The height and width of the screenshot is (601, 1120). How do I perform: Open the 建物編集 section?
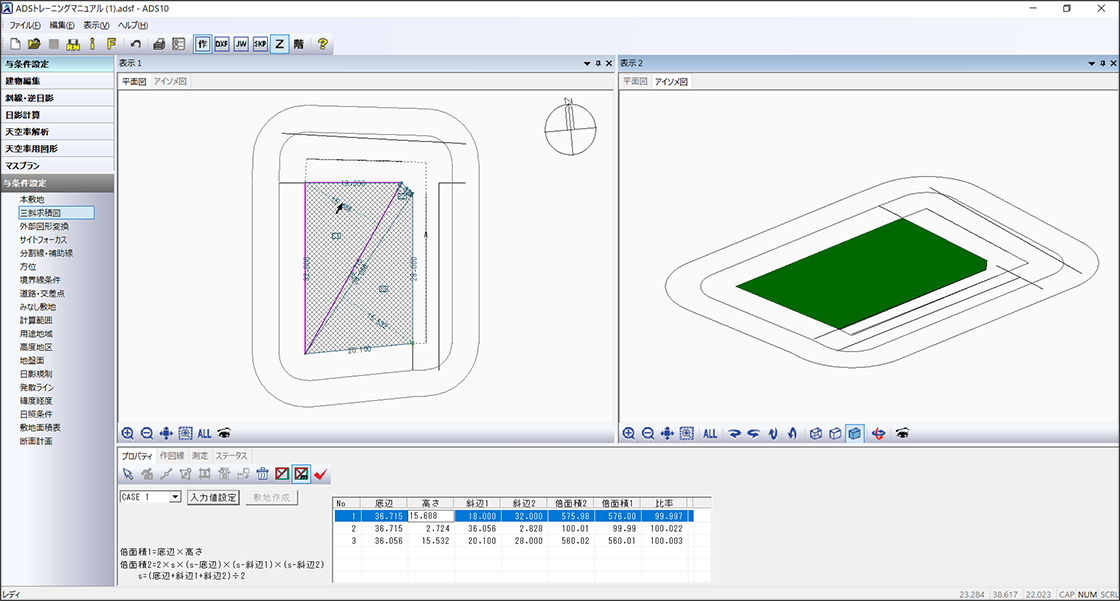pyautogui.click(x=57, y=81)
